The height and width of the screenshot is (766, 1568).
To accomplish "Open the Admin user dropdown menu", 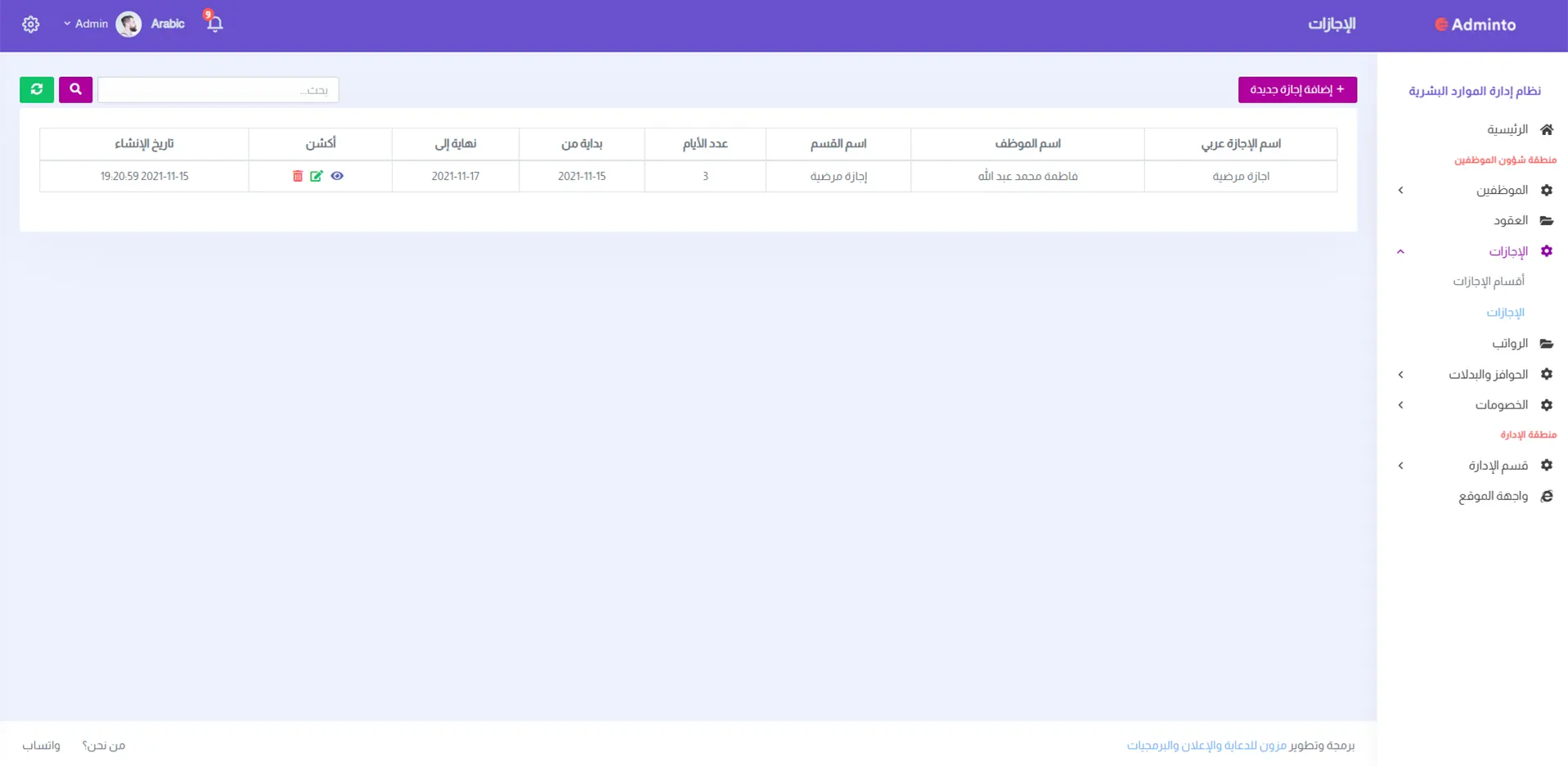I will coord(86,25).
